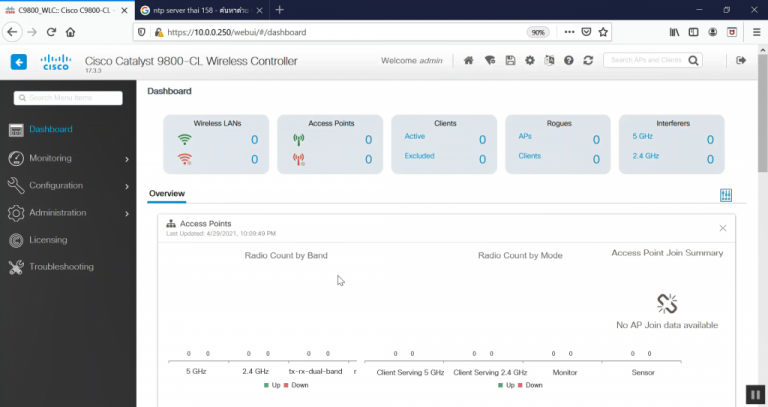The image size is (768, 407).
Task: Click the Search APs and Clients box
Action: [647, 61]
